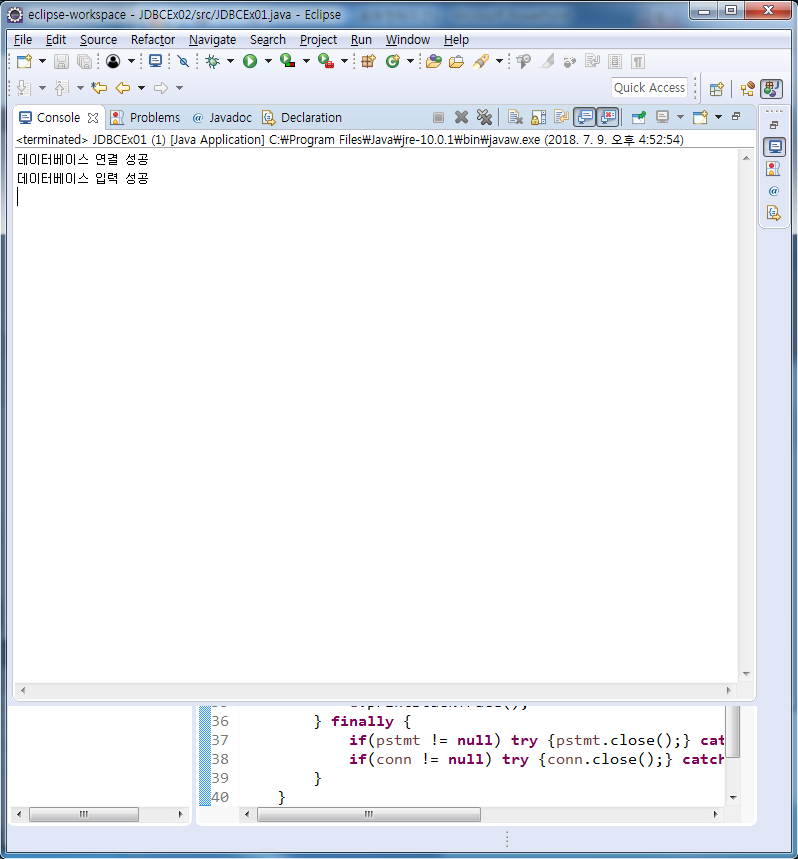This screenshot has width=798, height=859.
Task: Click Remove Launch single X icon
Action: (x=462, y=117)
